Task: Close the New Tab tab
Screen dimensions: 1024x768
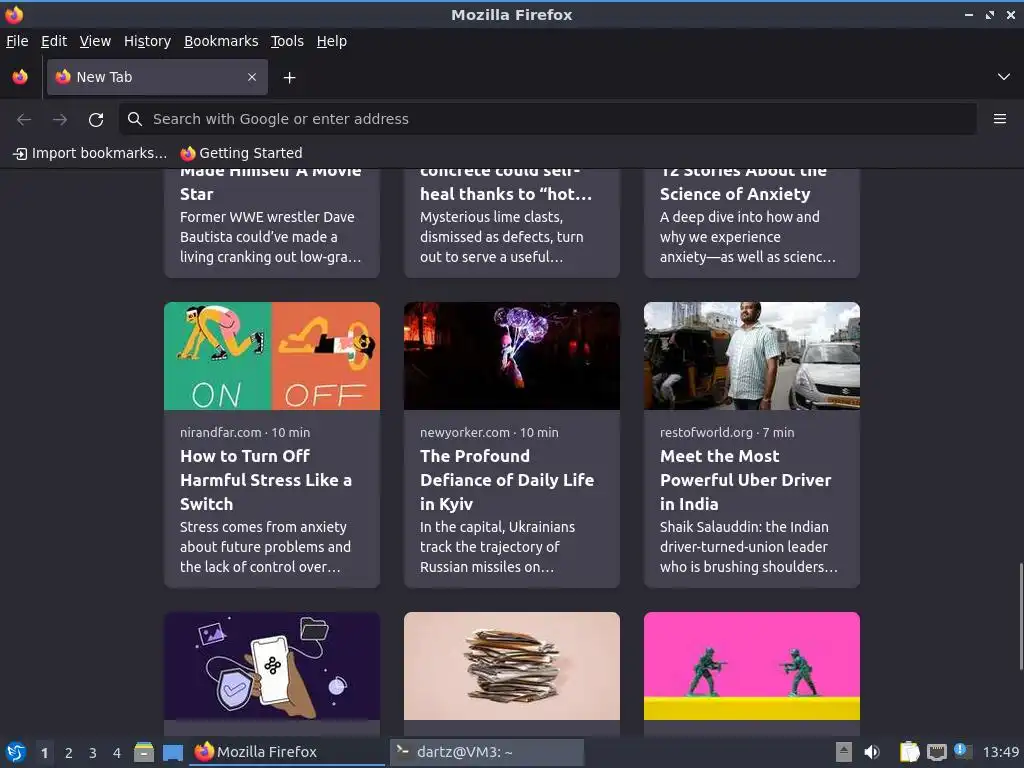Action: pyautogui.click(x=252, y=77)
